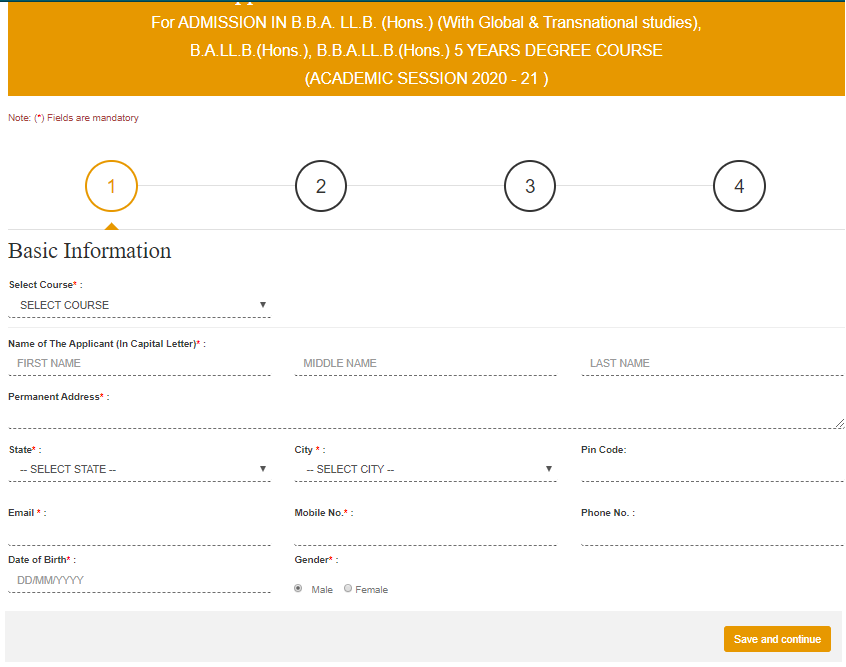Open step 3 in progress bar

(530, 186)
